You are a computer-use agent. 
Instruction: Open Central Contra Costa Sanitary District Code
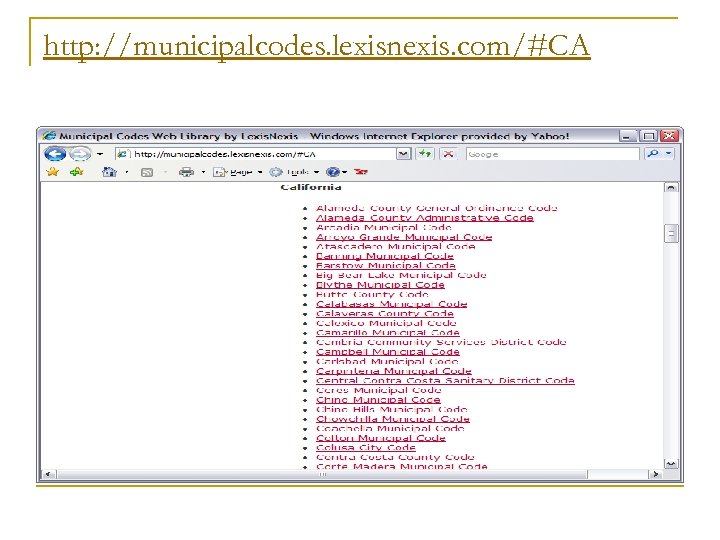point(445,381)
